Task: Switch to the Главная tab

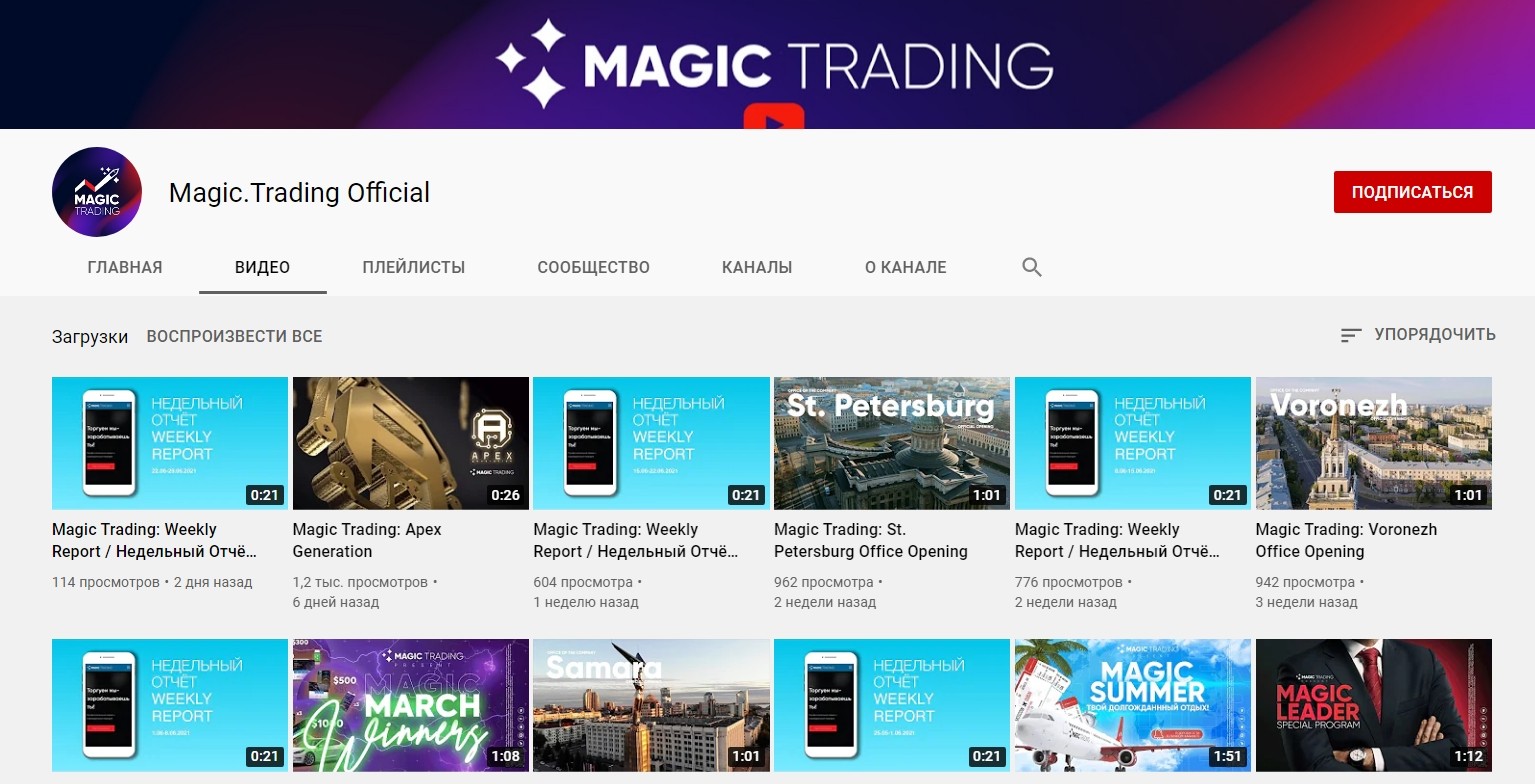Action: click(125, 267)
